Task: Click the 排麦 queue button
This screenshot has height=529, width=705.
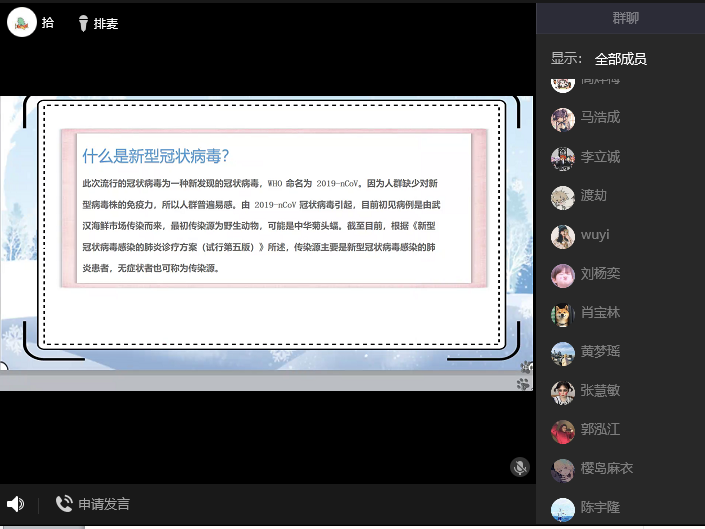Action: (x=106, y=23)
